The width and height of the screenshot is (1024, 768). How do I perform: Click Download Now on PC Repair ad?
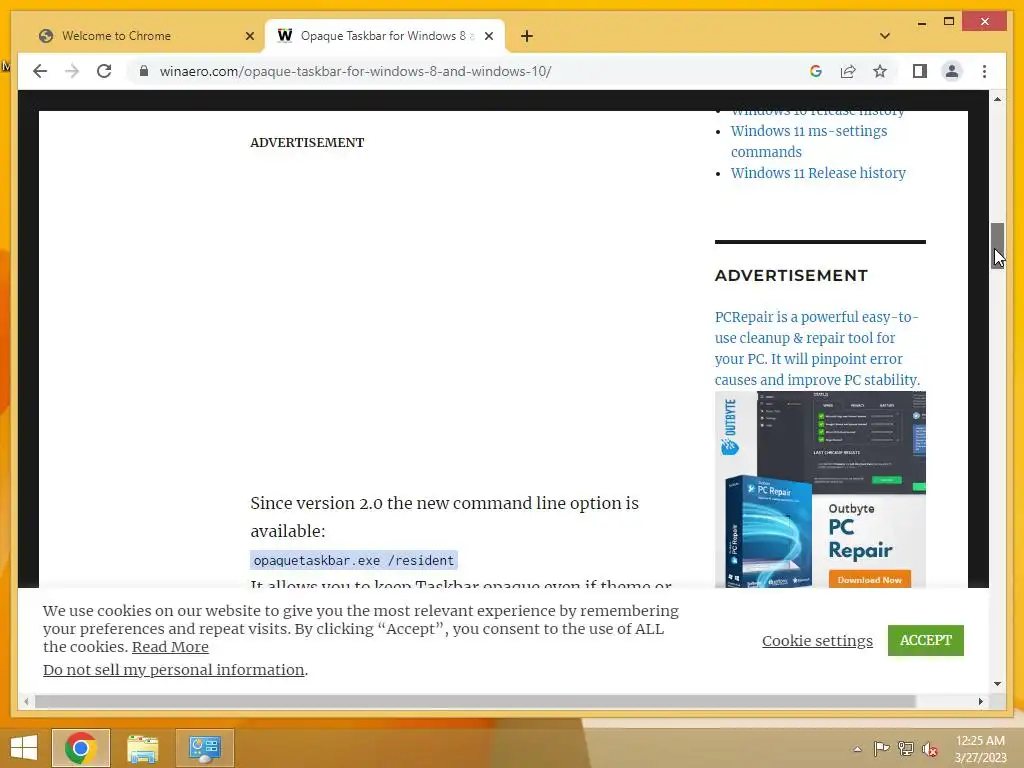869,579
